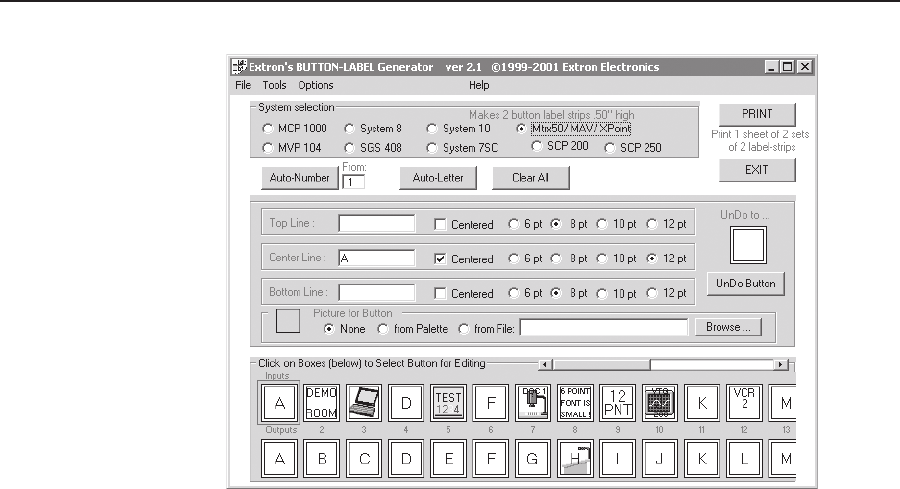
Task: Select input button 10 with monitor picture
Action: point(660,403)
